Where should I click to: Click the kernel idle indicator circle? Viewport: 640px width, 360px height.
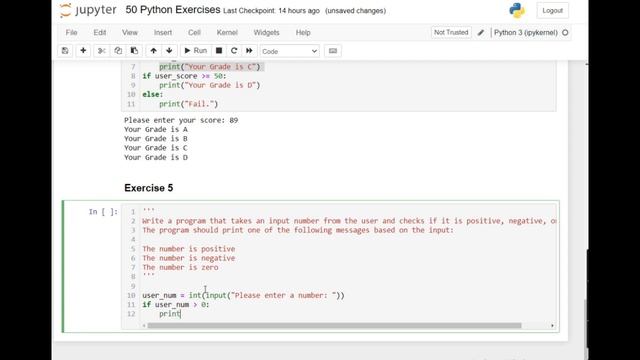(x=565, y=33)
